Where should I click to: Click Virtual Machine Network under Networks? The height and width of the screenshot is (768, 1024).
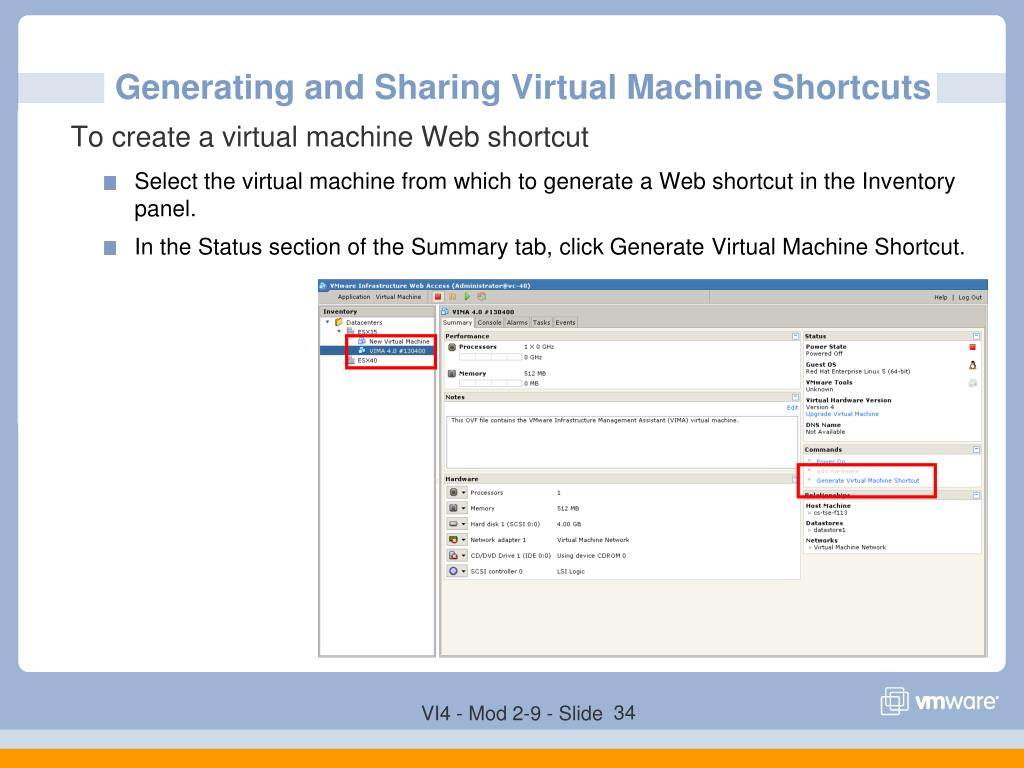point(850,547)
